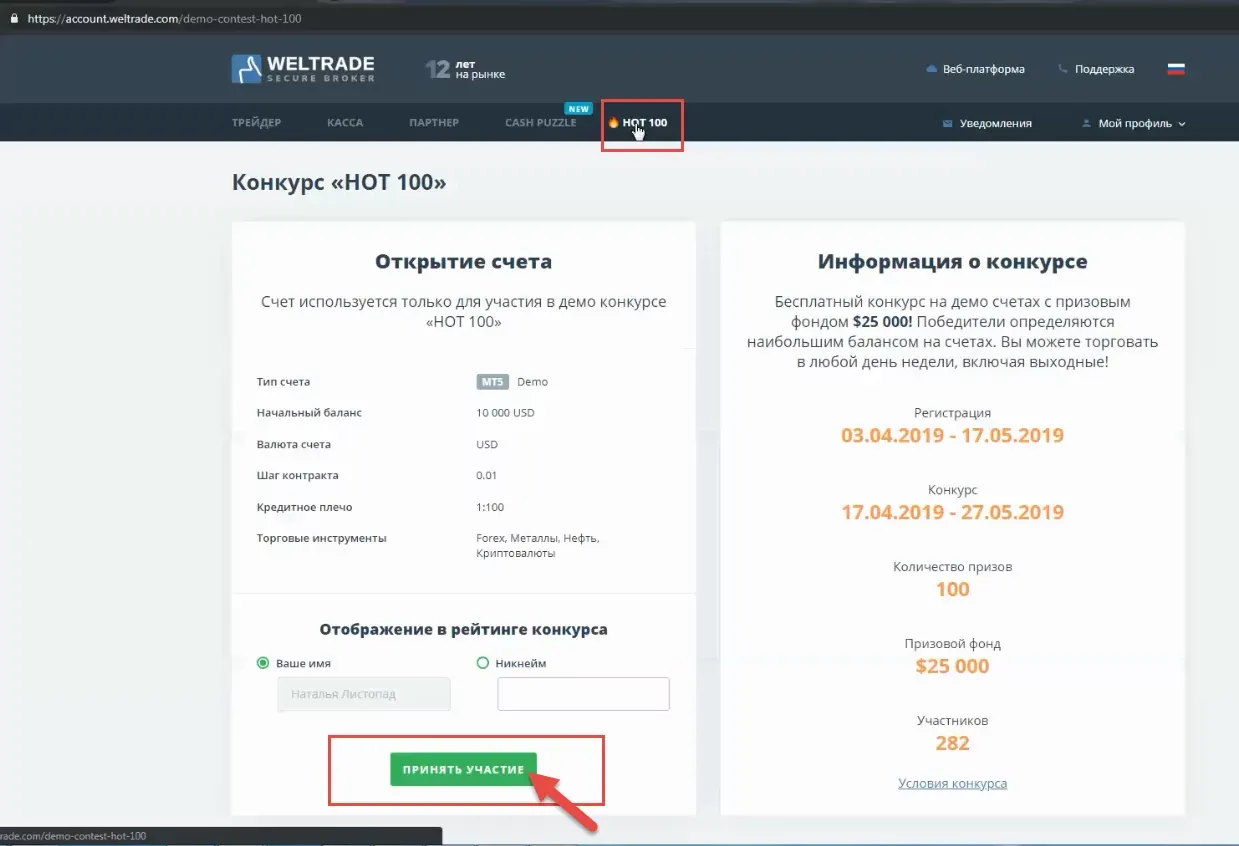
Task: Click the lock icon in address bar
Action: pyautogui.click(x=14, y=18)
